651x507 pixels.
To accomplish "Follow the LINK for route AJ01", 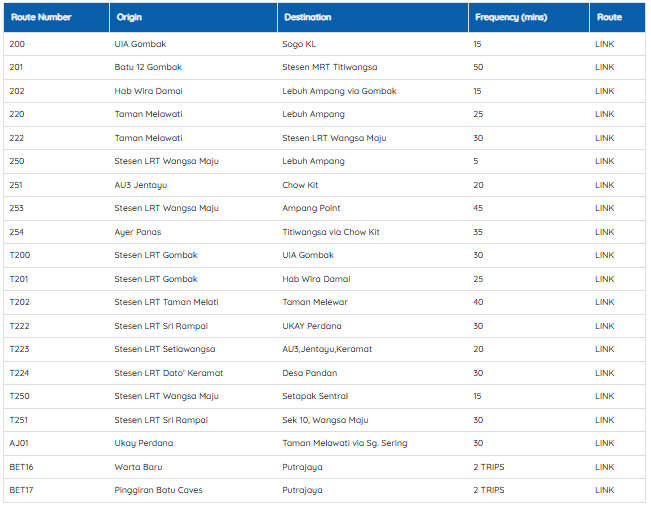I will pos(604,443).
